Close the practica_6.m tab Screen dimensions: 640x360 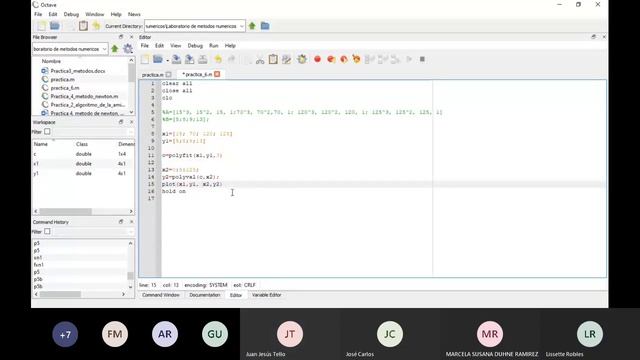[217, 74]
